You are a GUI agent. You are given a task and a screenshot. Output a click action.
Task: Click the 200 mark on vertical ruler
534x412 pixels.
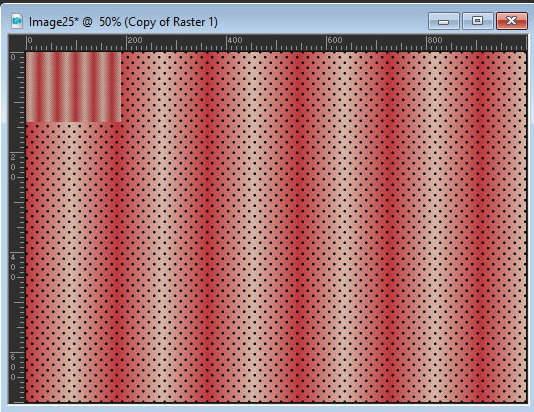[13, 167]
